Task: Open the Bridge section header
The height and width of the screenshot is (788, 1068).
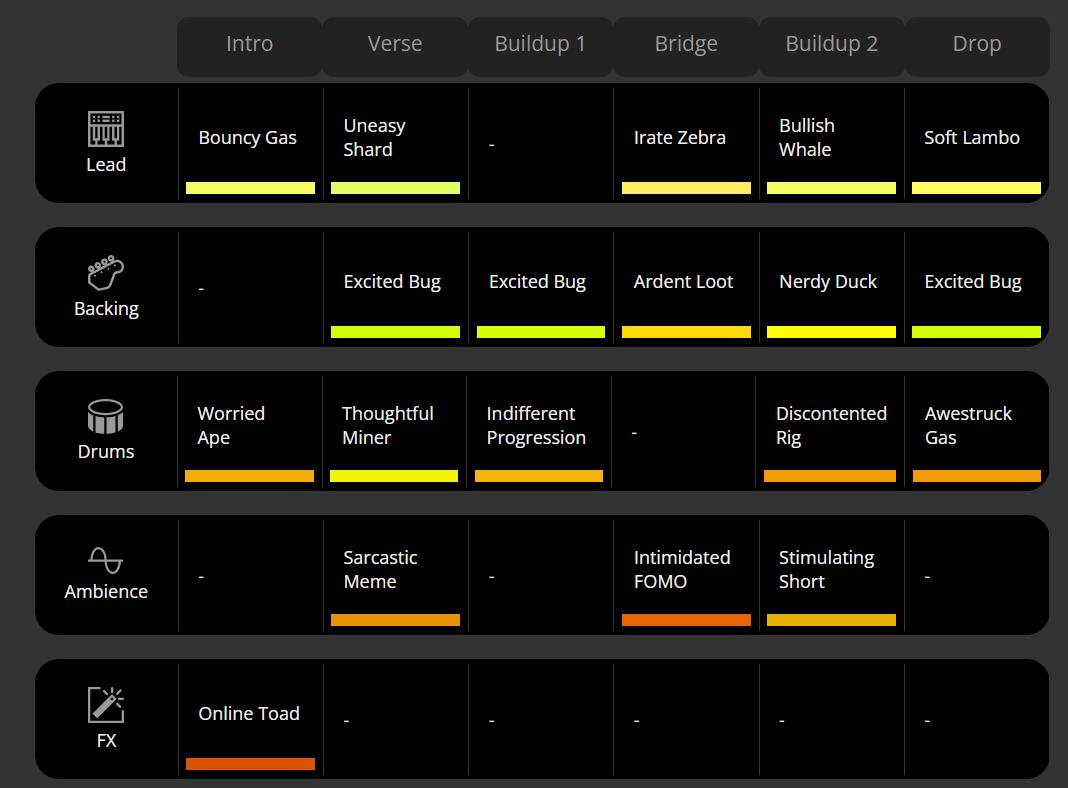Action: click(x=686, y=45)
